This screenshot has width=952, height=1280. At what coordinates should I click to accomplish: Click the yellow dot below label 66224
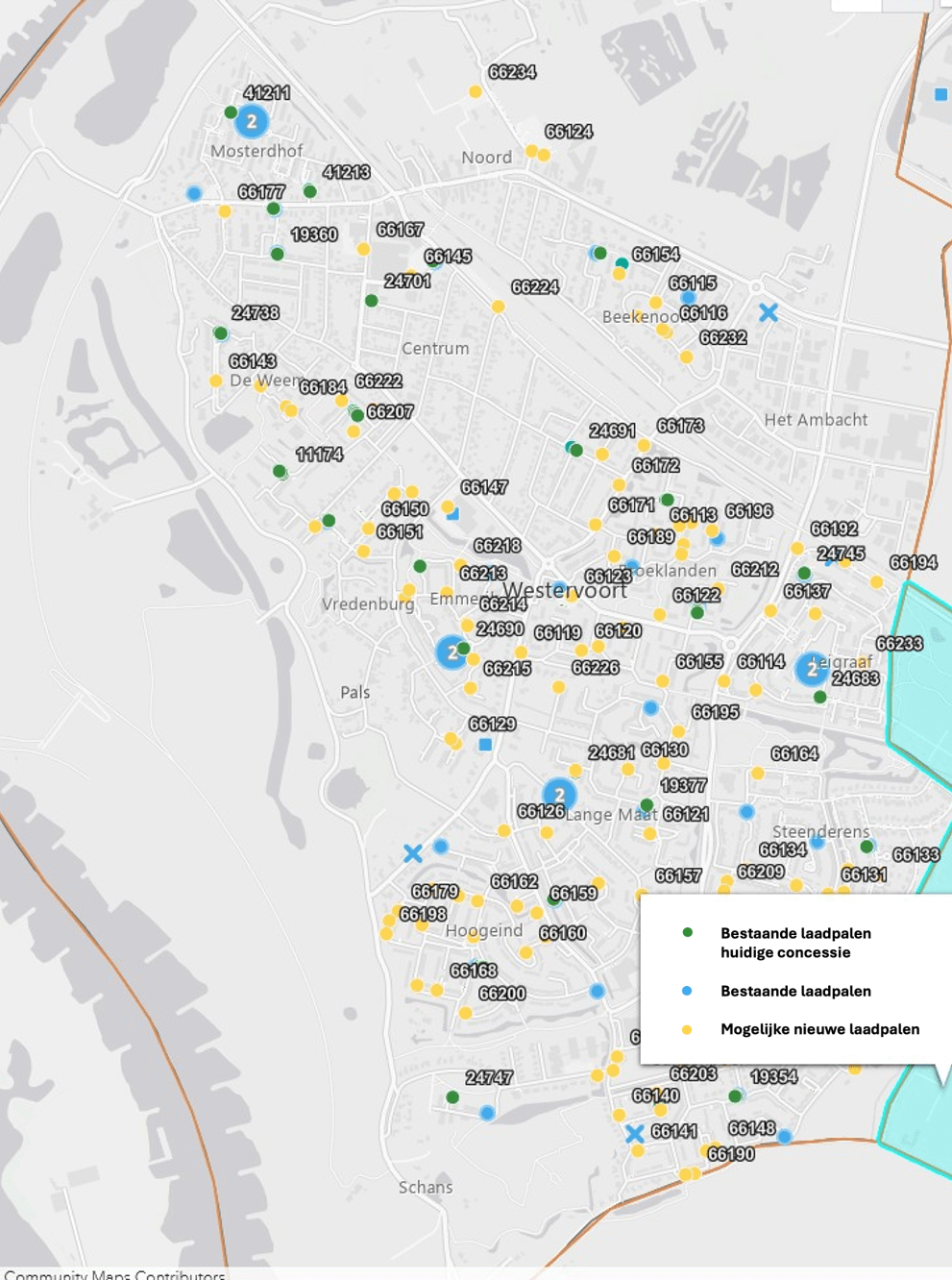[x=498, y=307]
